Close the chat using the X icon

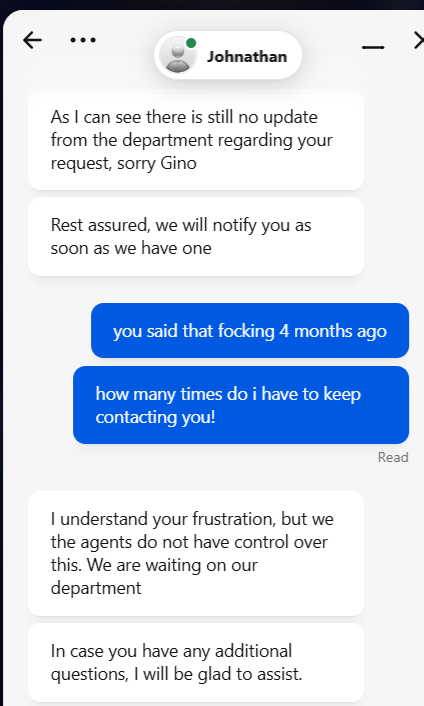pyautogui.click(x=419, y=41)
